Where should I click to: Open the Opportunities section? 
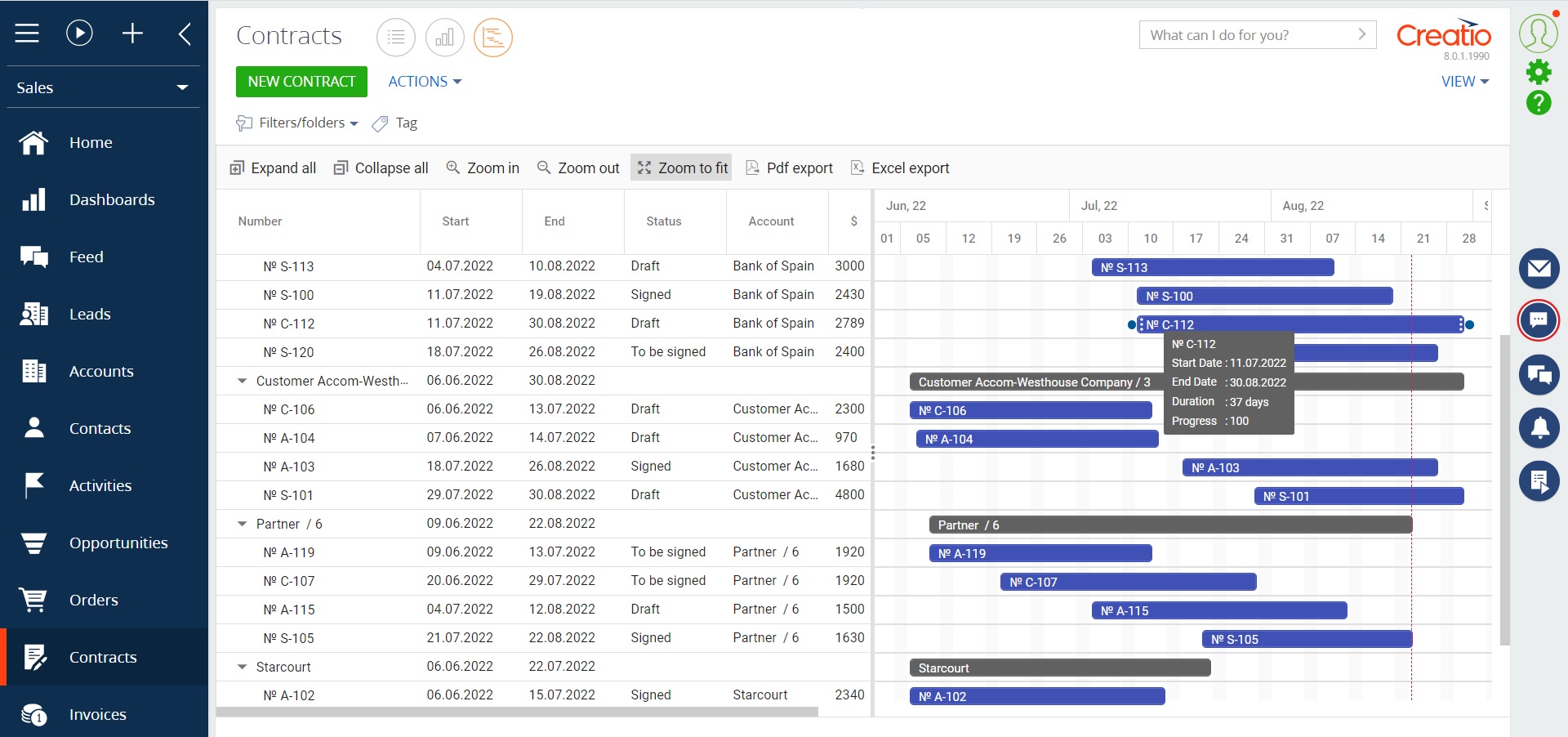click(x=118, y=543)
